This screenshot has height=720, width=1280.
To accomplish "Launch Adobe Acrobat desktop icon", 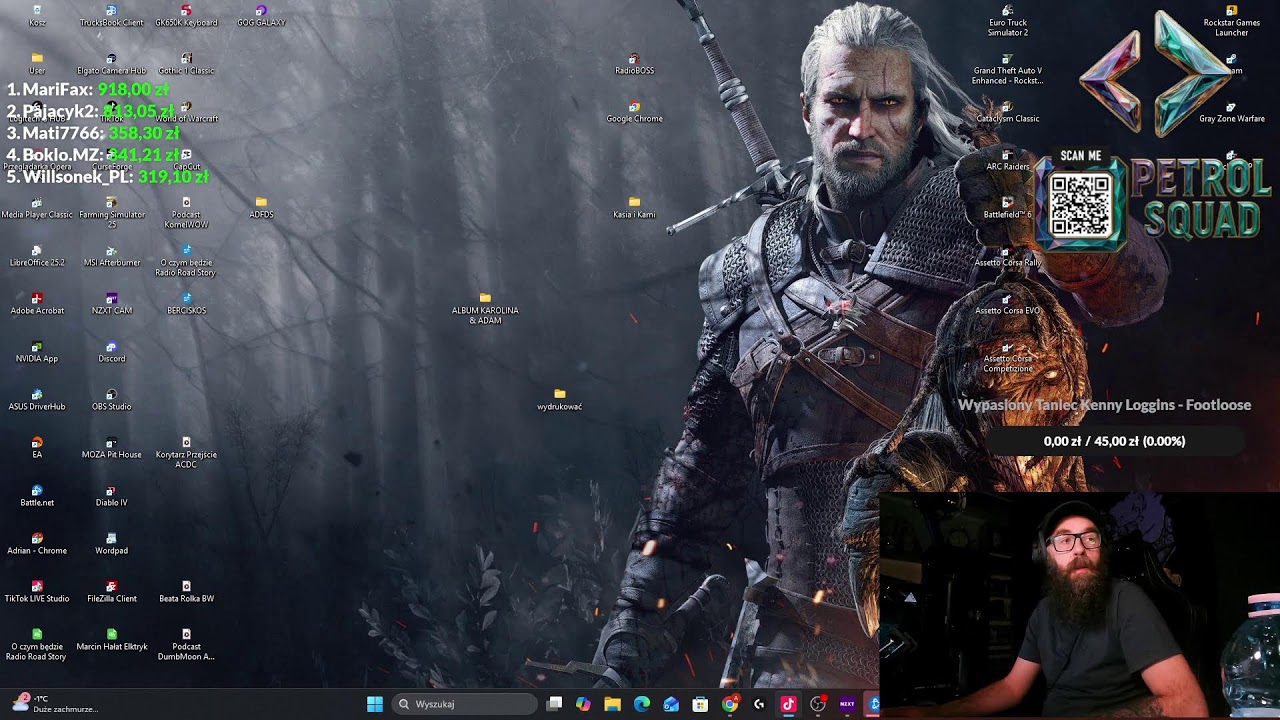I will [x=37, y=303].
